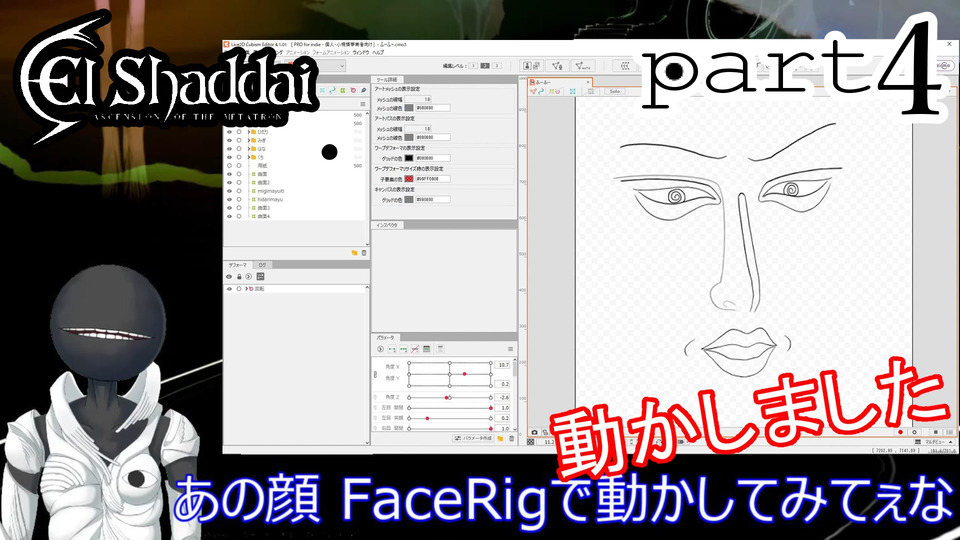Viewport: 960px width, 540px height.
Task: Click the warp deformer grid black swatch
Action: coord(408,158)
